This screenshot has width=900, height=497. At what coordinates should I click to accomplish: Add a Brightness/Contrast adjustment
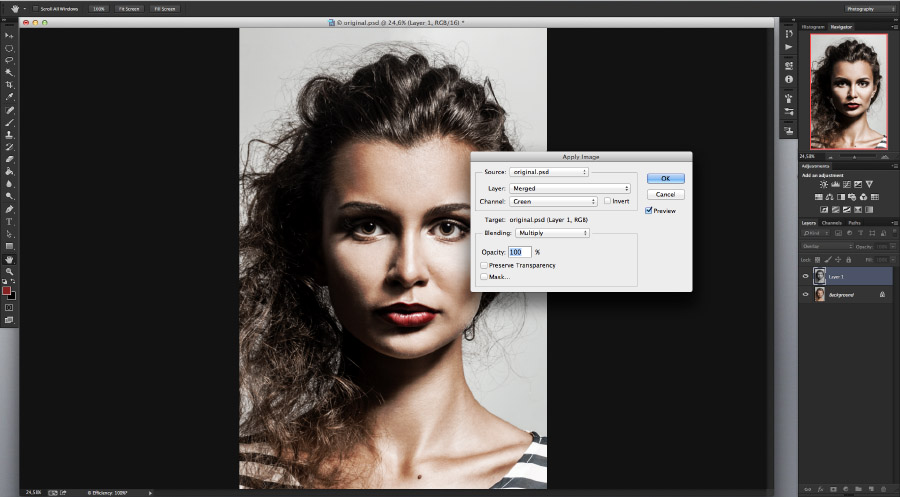coord(824,185)
